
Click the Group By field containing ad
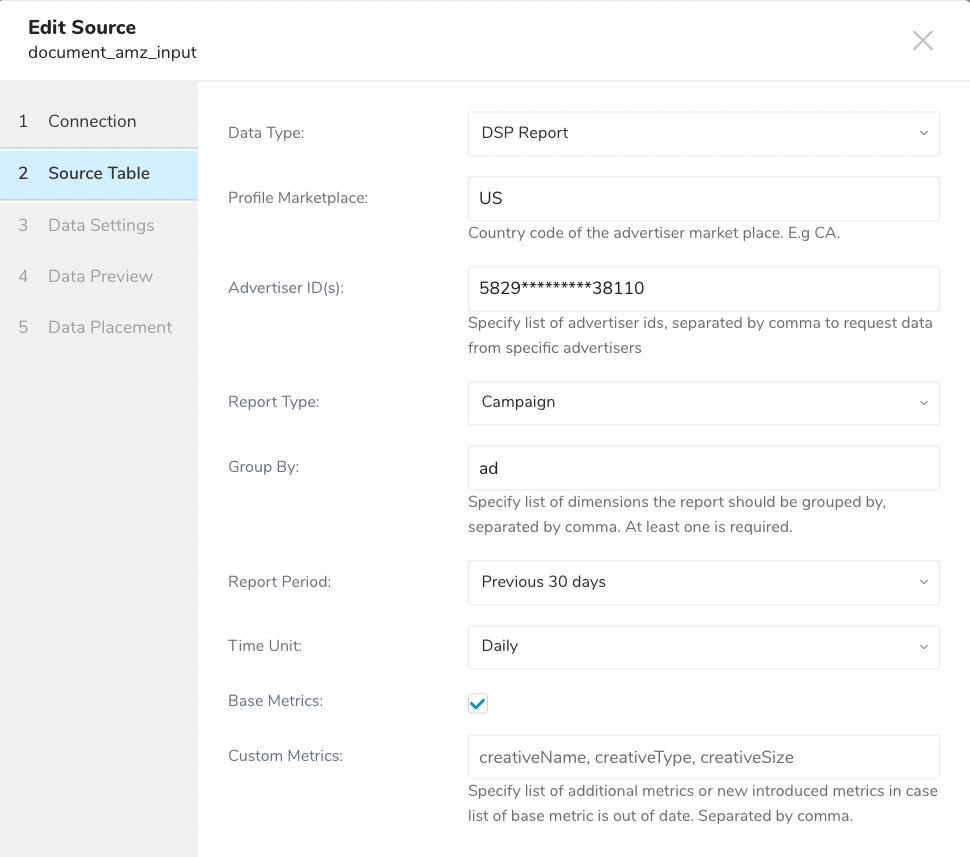pos(703,468)
